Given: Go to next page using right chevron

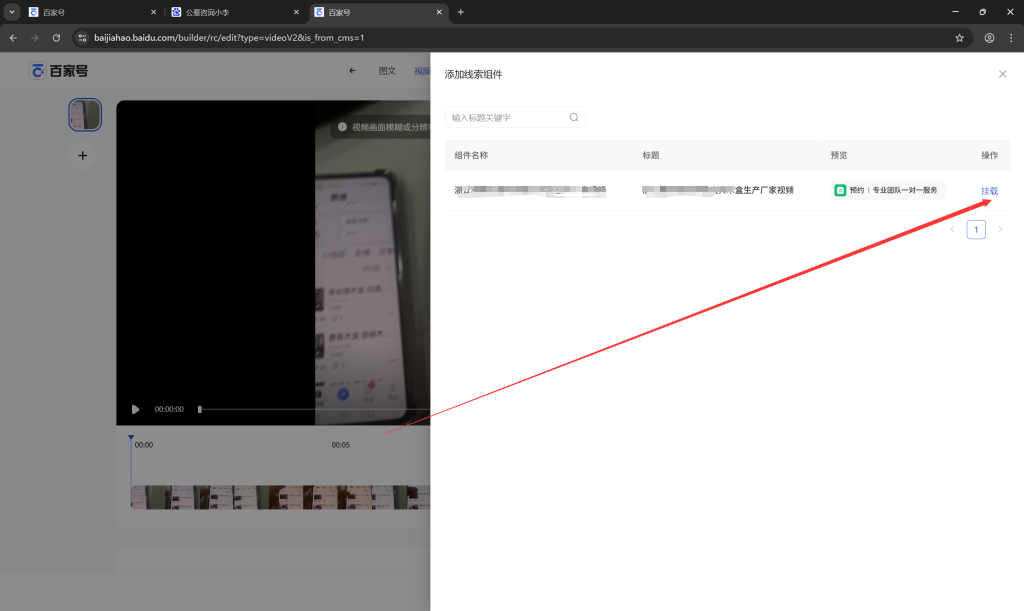Looking at the screenshot, I should coord(1000,230).
